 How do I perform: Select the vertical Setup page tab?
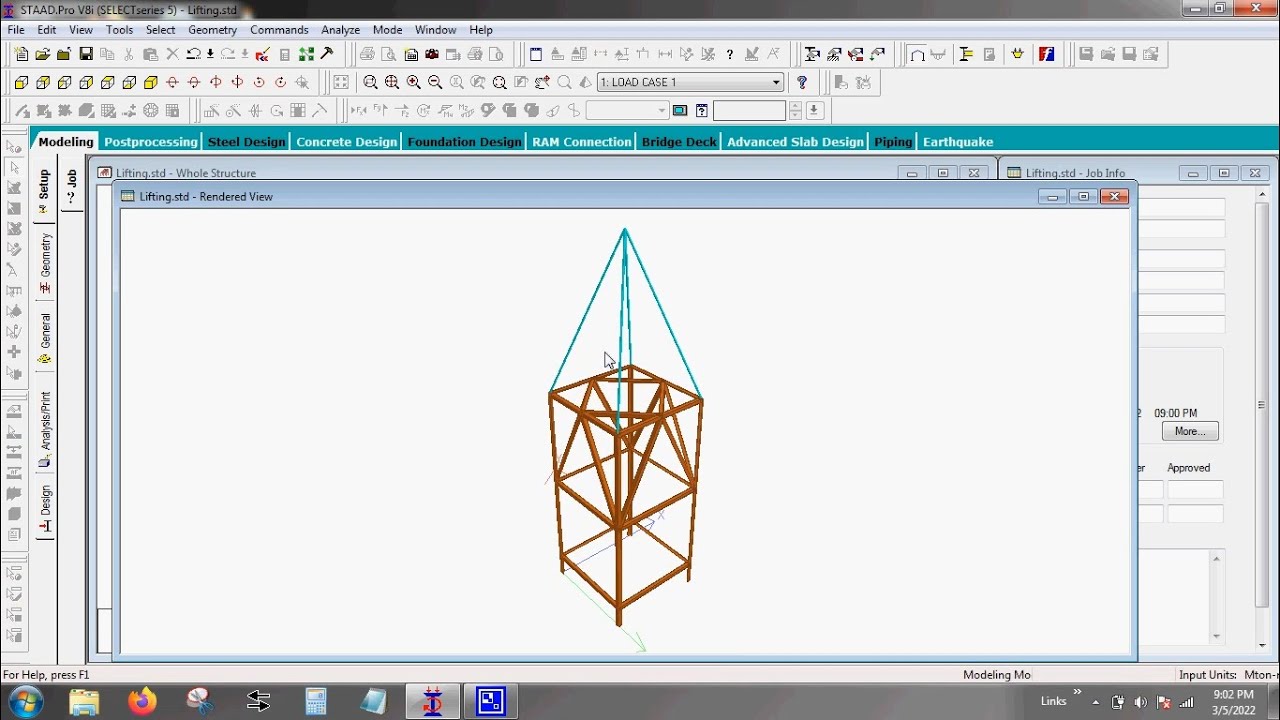pos(44,191)
